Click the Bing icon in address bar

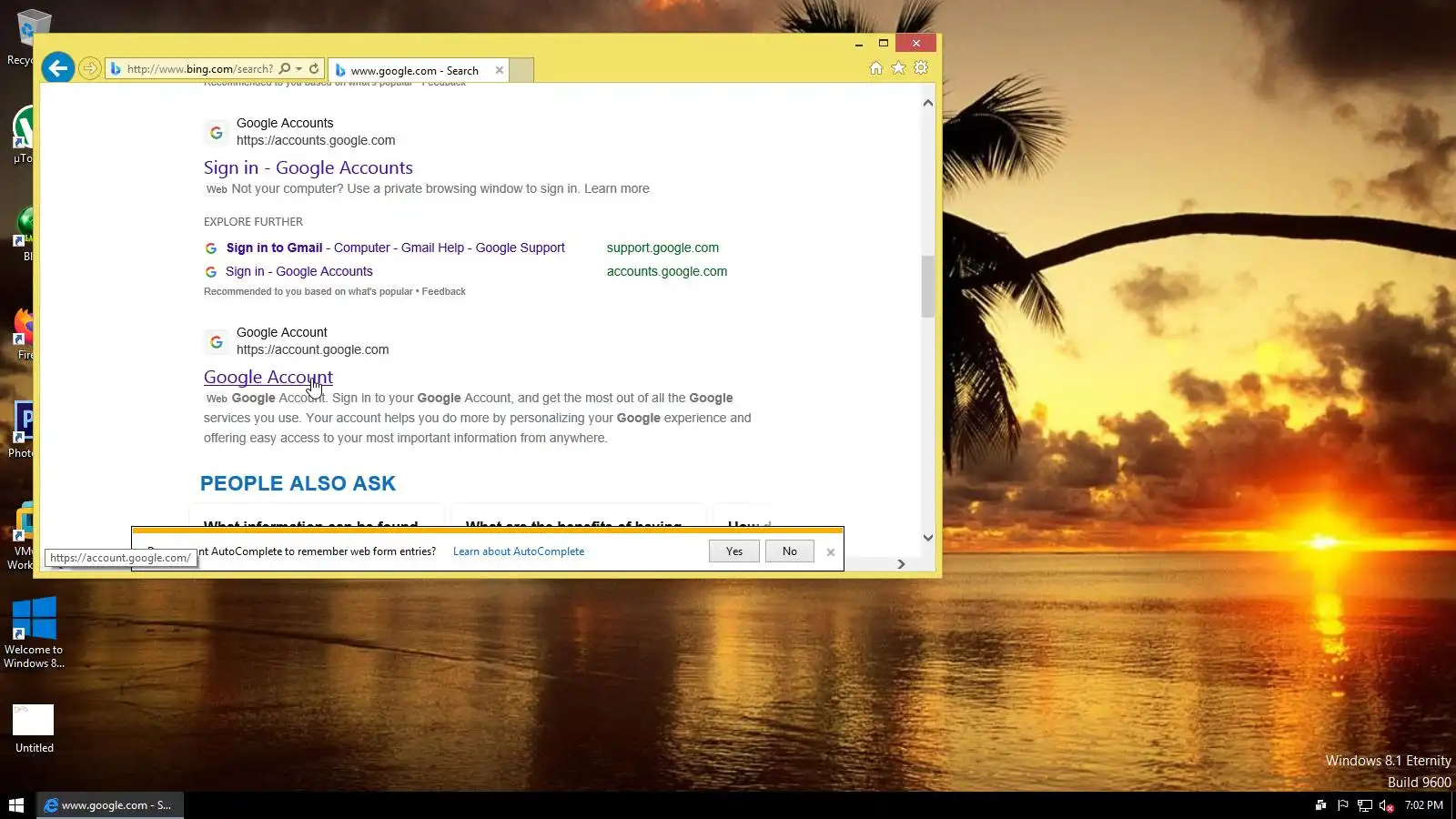point(116,68)
